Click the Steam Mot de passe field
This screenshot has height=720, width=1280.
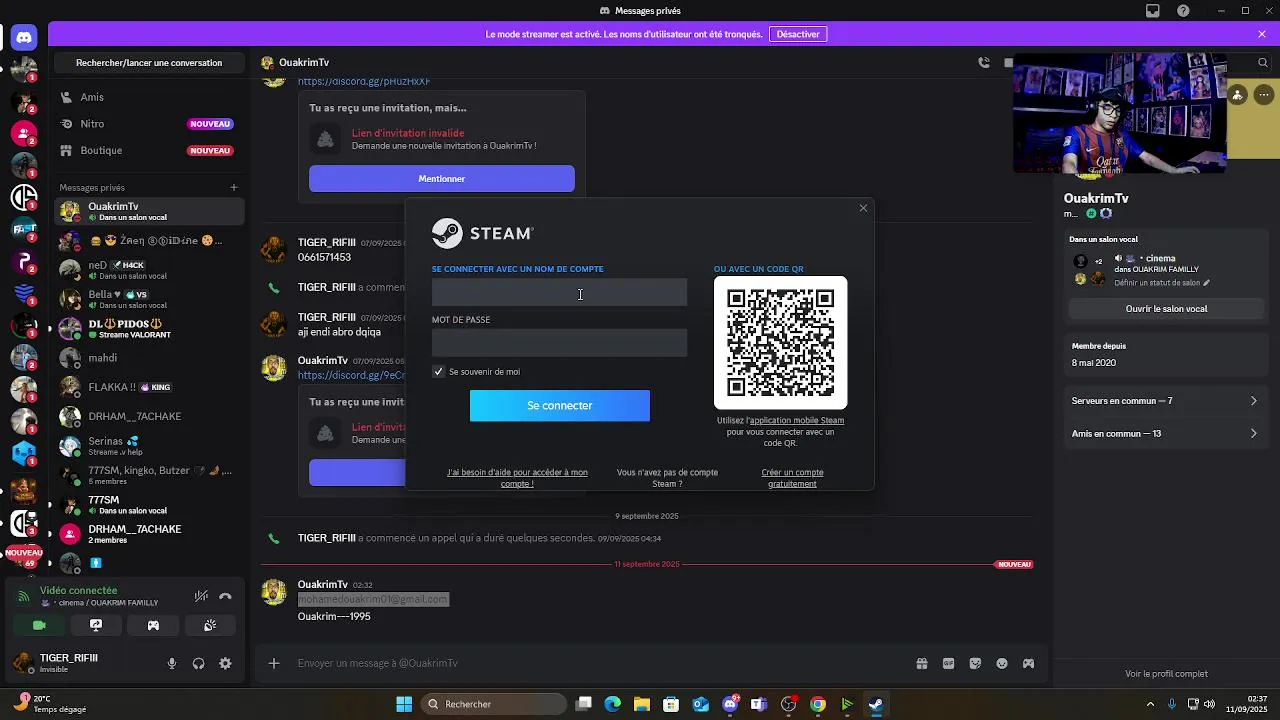click(x=559, y=343)
